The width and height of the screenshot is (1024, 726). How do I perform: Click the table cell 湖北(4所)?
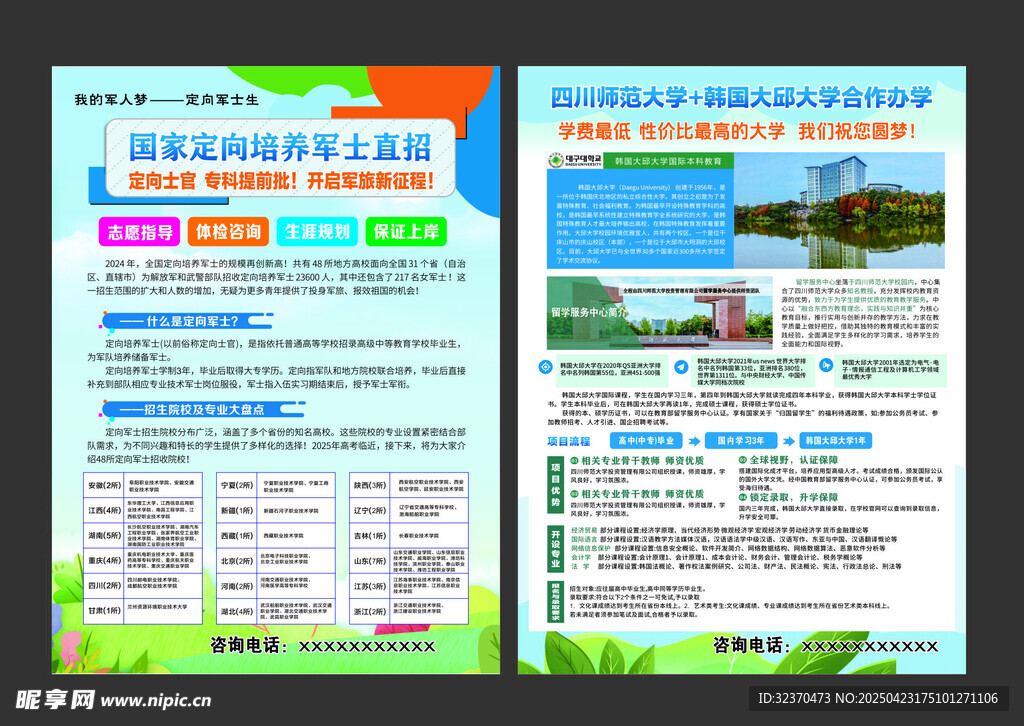click(236, 612)
